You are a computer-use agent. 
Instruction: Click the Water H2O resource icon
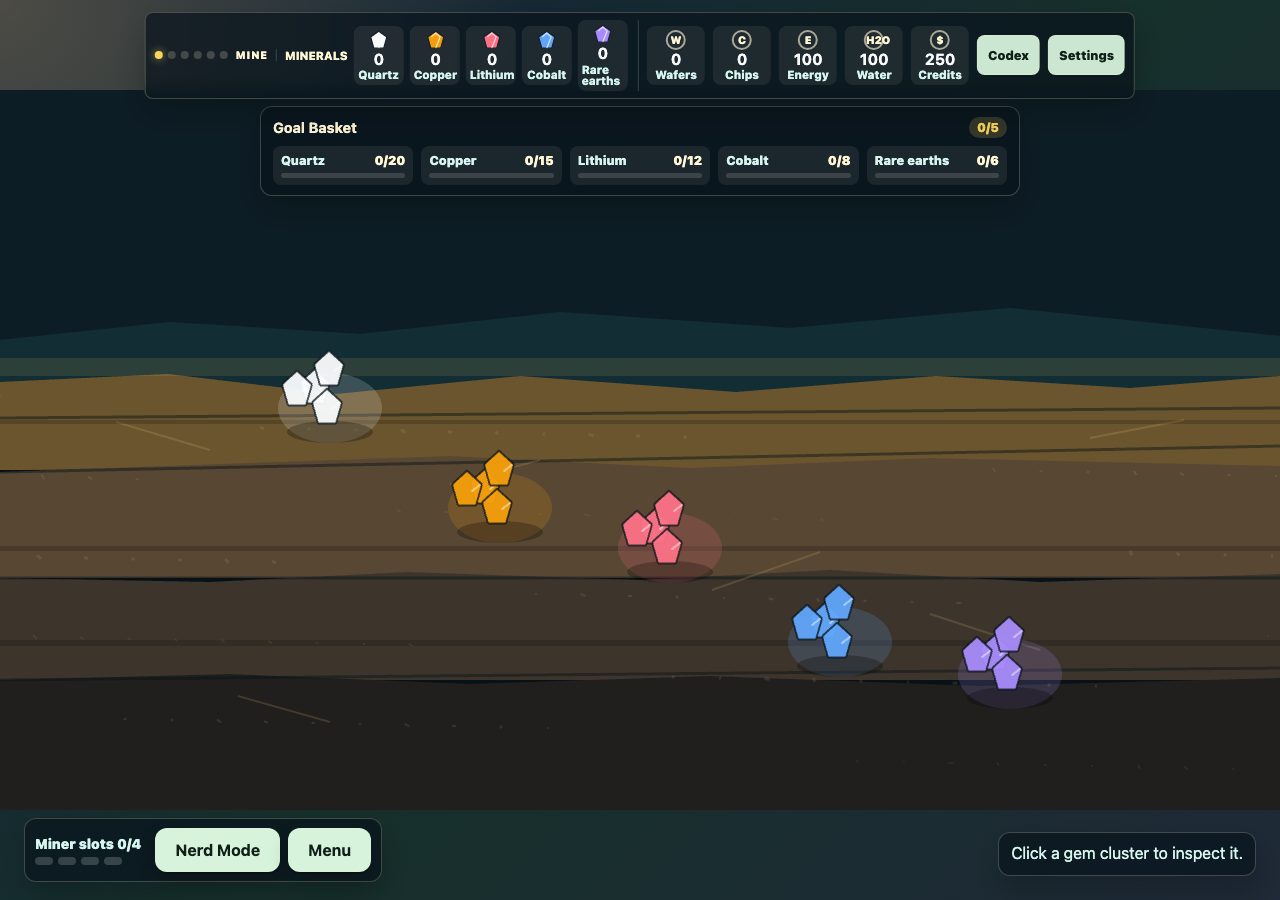click(874, 40)
